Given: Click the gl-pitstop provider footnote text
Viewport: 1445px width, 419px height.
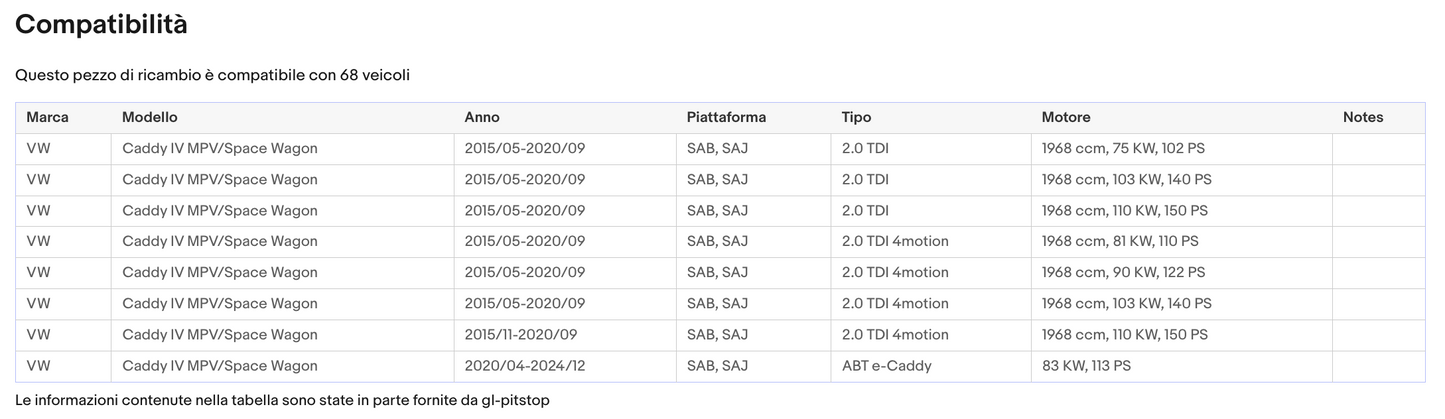Looking at the screenshot, I should (x=282, y=400).
